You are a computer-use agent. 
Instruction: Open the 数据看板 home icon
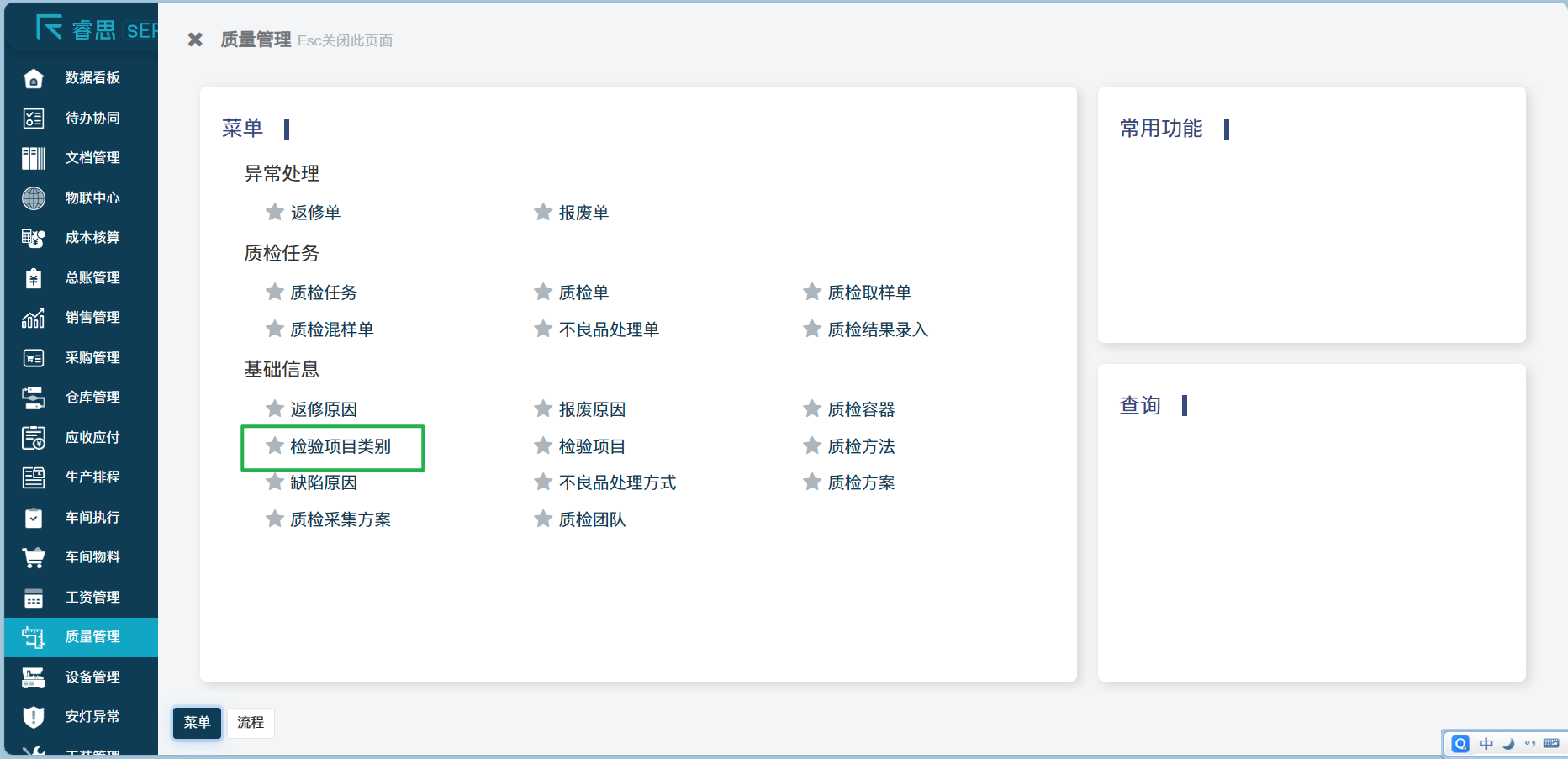tap(34, 78)
